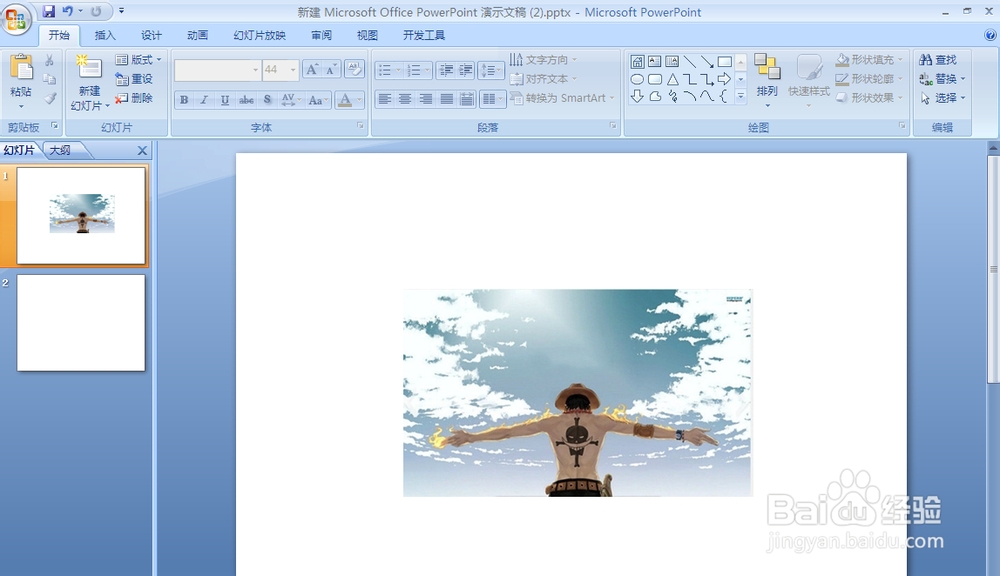Click the 排列 arrange button
Screen dimensions: 1000x576
pos(767,80)
